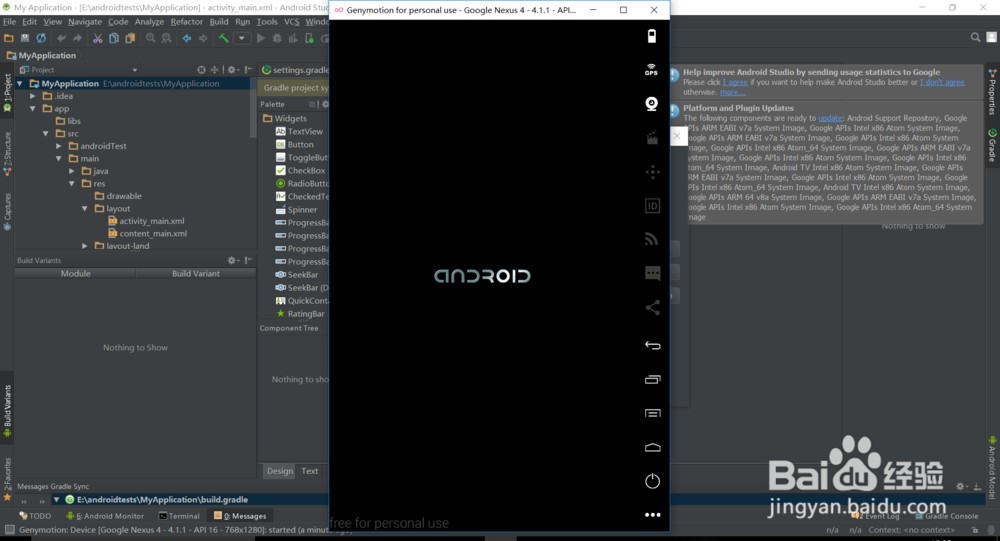Click the Open folder toolbar icon
Screen dimensions: 1000x541
9,38
